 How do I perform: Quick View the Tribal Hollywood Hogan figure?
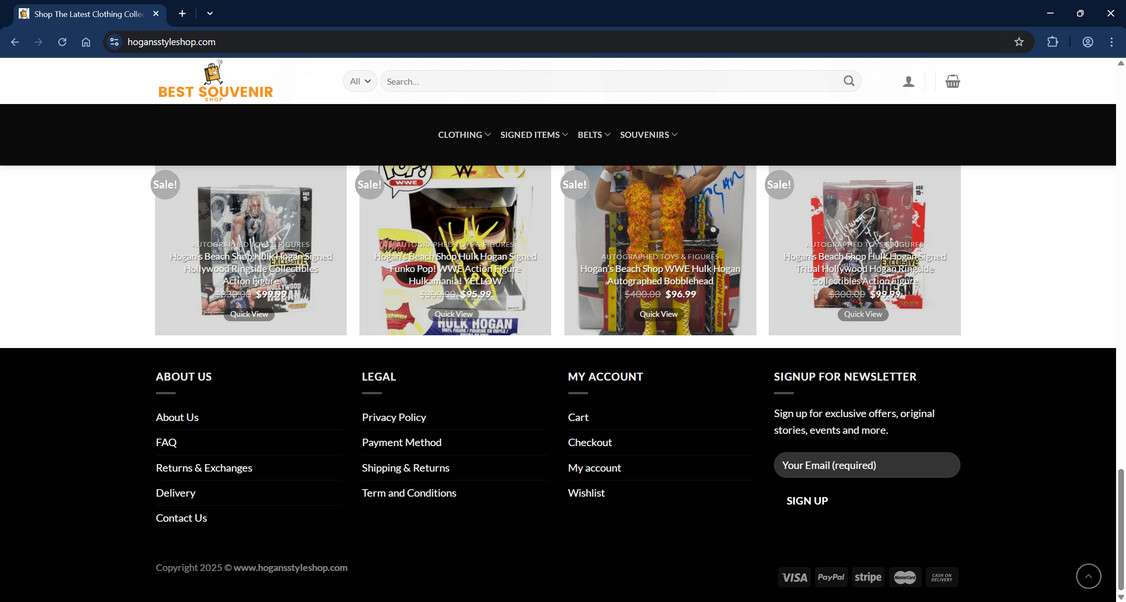[x=862, y=314]
